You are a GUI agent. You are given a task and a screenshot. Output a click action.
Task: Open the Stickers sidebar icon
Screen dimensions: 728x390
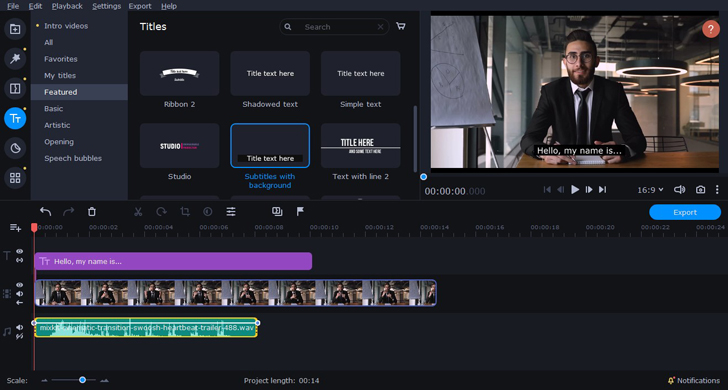click(x=15, y=148)
